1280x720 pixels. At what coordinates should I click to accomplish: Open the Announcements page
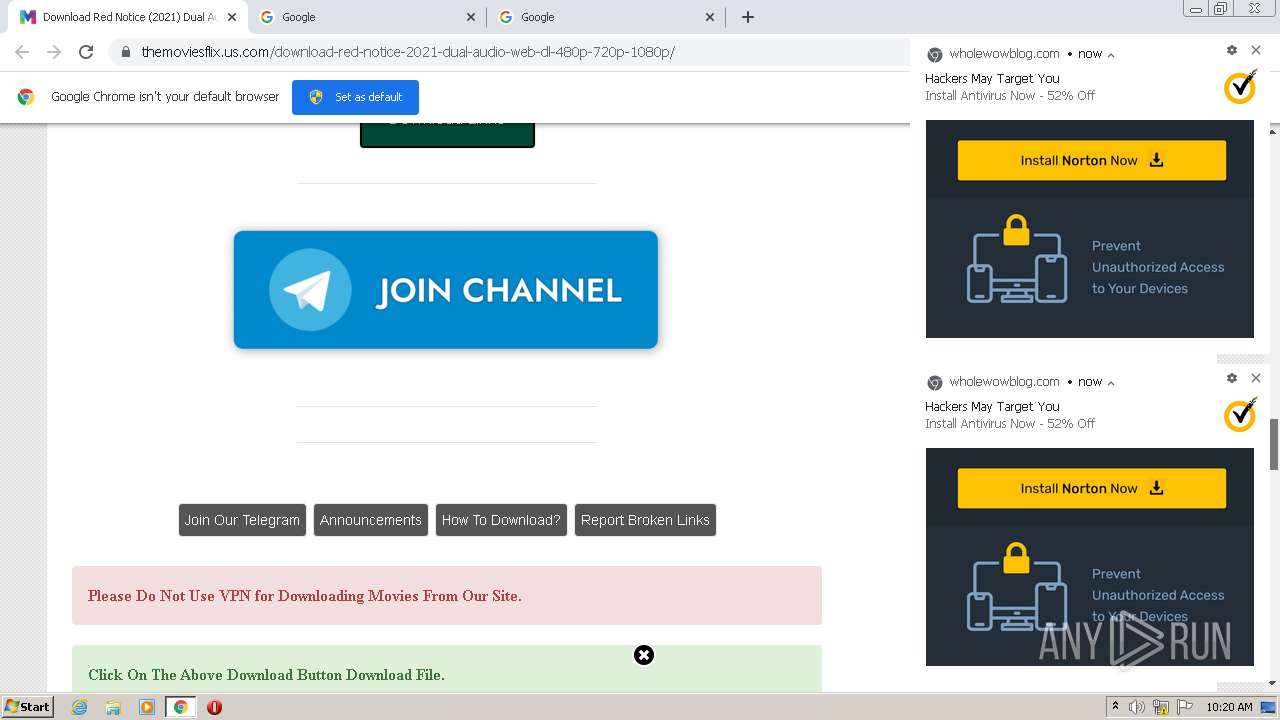point(371,520)
